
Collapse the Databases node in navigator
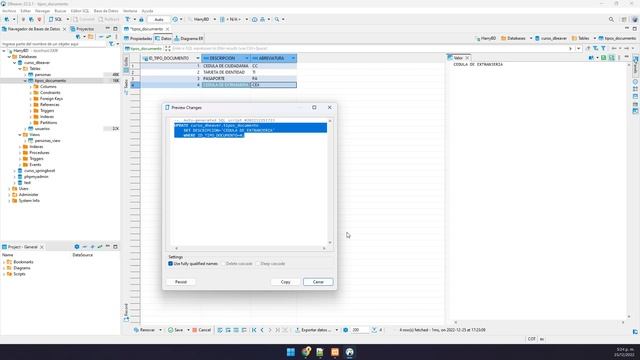click(9, 57)
